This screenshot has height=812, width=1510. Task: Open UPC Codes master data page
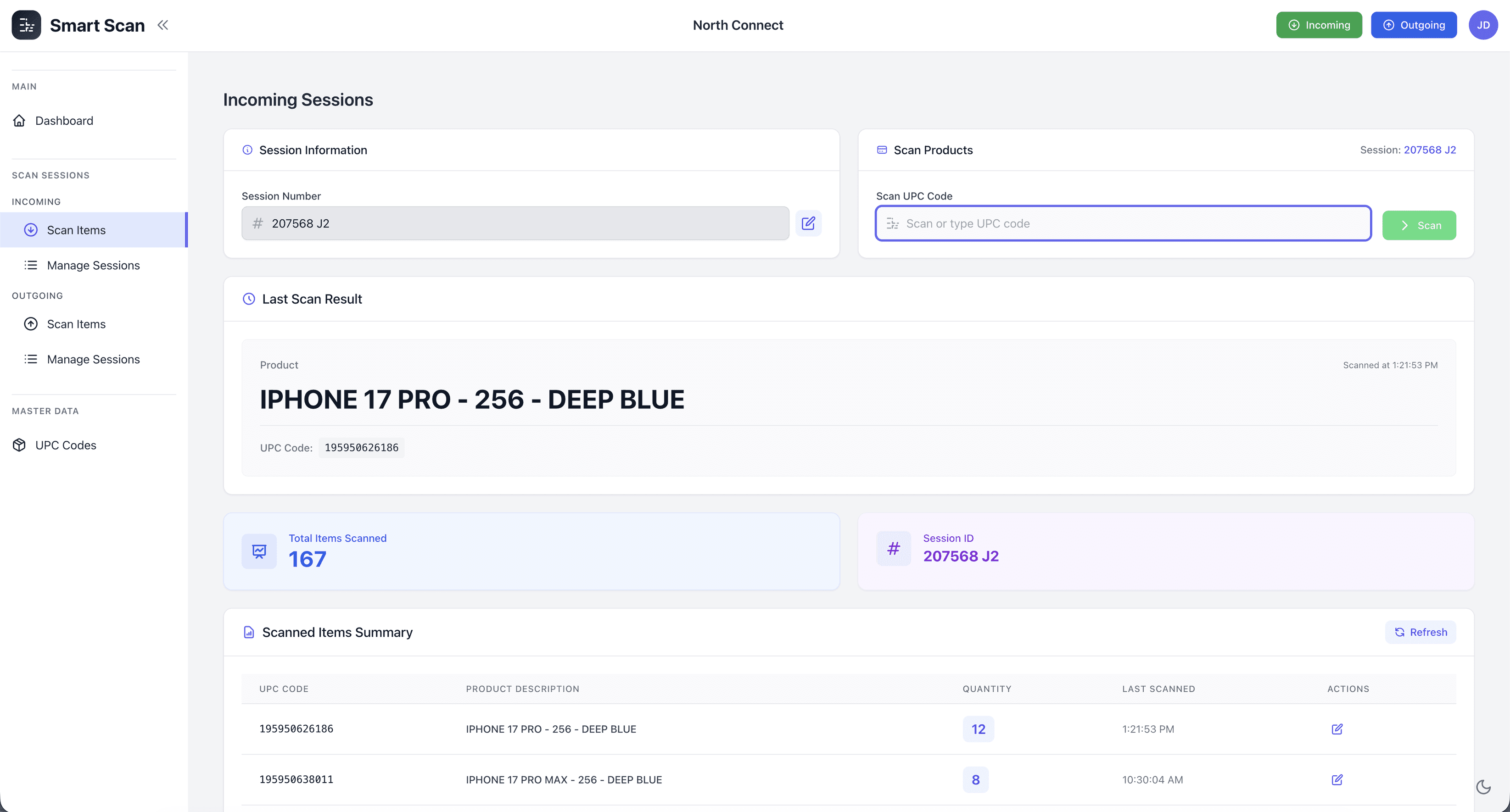[x=66, y=445]
